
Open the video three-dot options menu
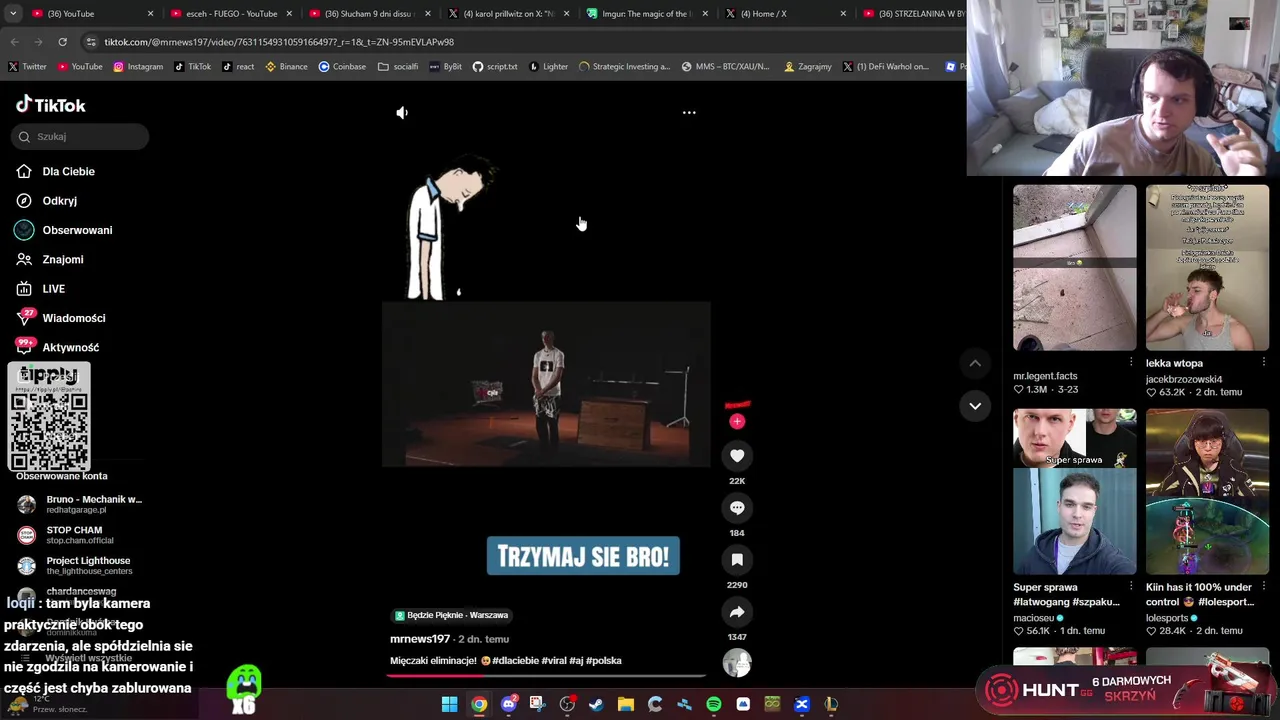tap(689, 113)
